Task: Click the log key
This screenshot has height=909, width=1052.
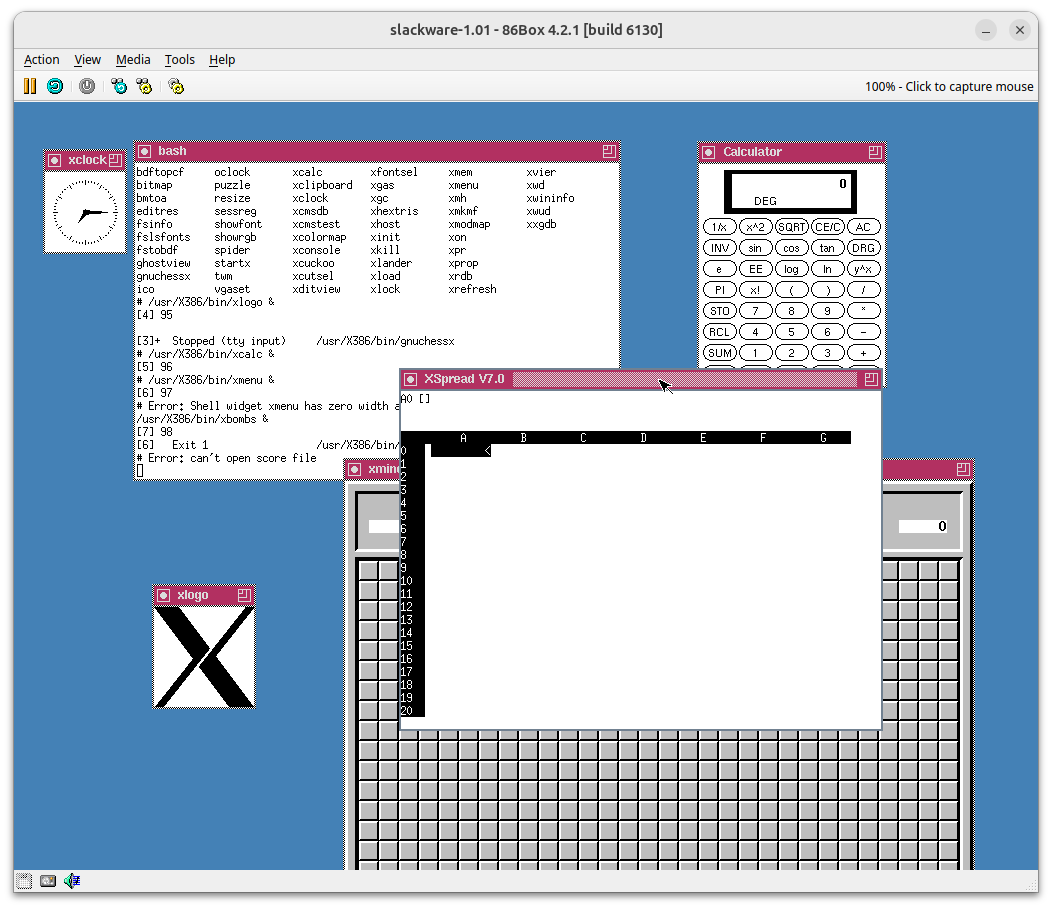Action: tap(792, 269)
